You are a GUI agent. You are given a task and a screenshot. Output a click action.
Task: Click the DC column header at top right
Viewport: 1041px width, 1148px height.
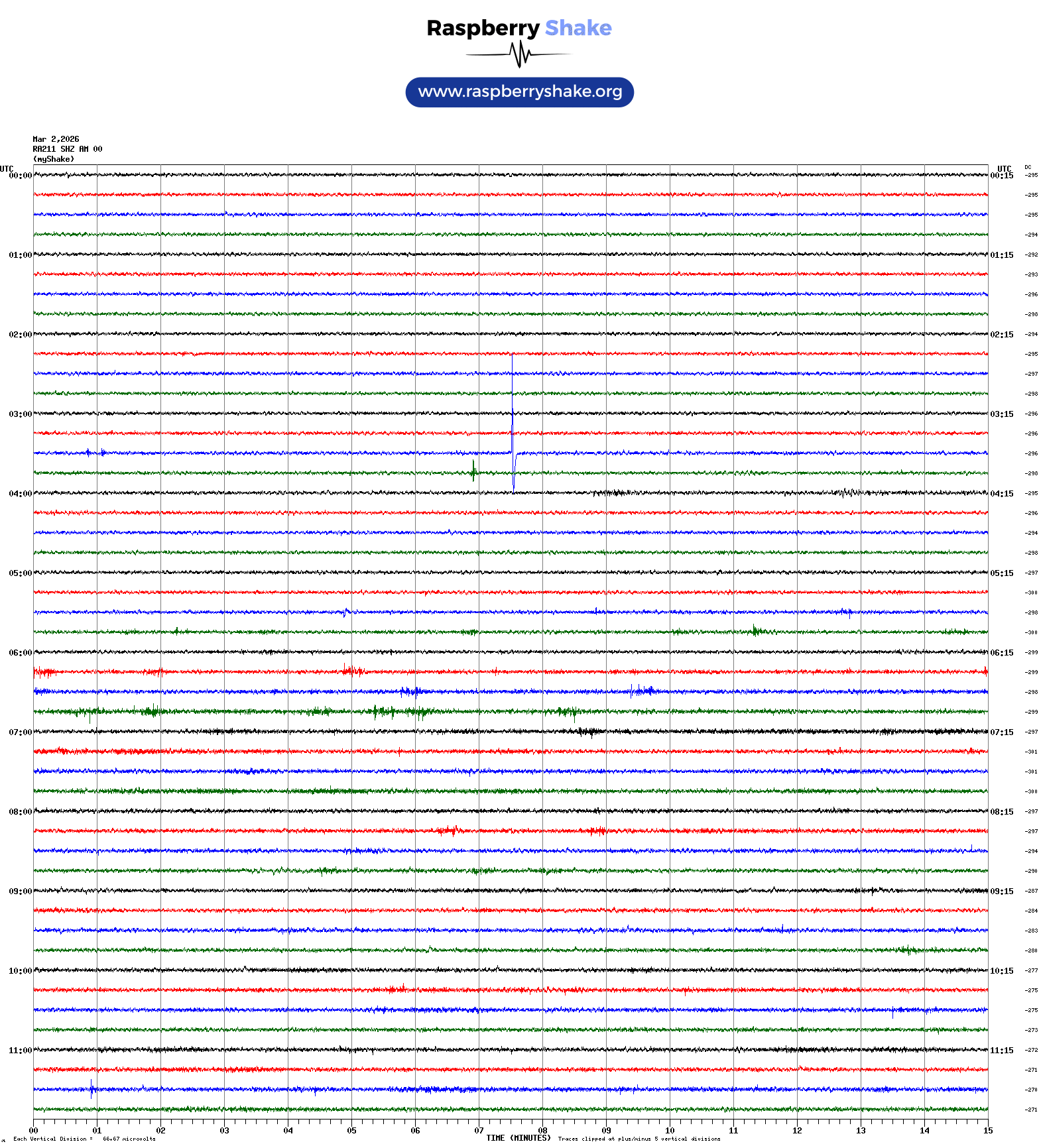pos(1028,167)
